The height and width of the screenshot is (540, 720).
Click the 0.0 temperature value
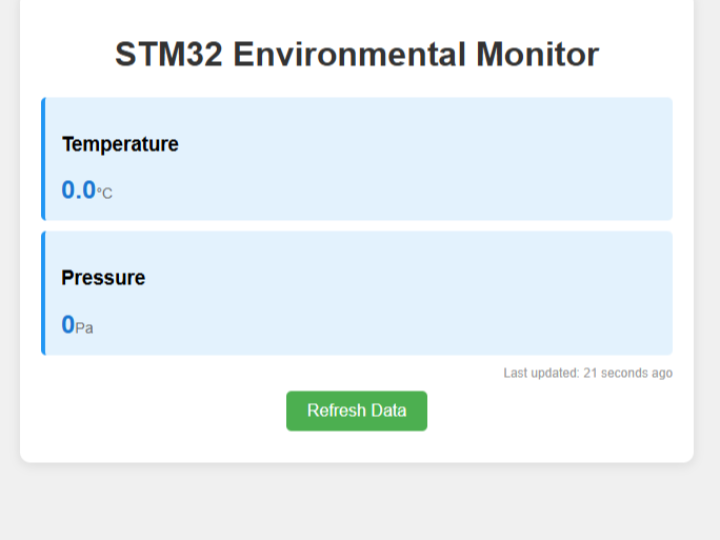(79, 190)
